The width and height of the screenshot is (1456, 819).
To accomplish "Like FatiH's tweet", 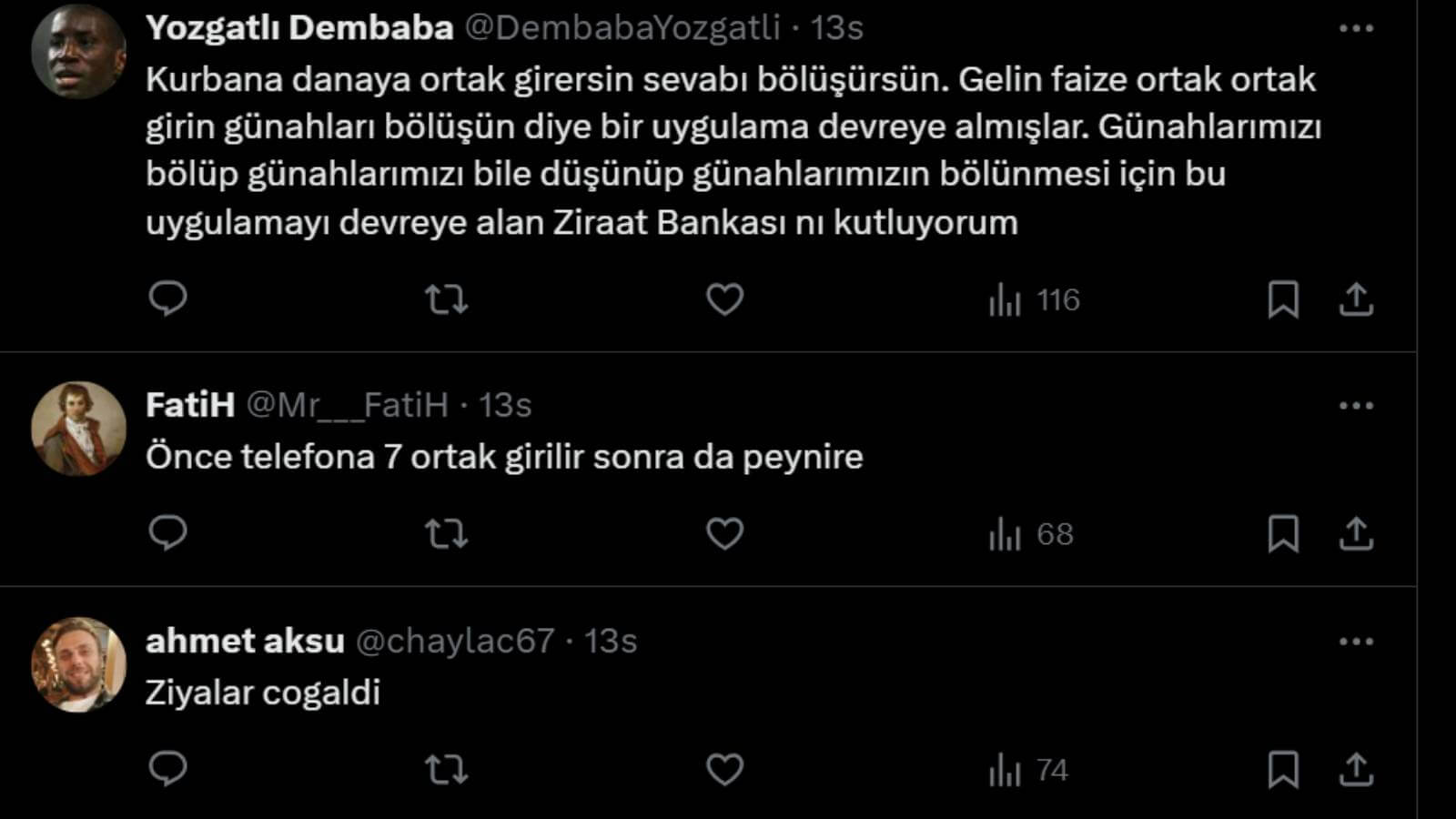I will (x=724, y=533).
